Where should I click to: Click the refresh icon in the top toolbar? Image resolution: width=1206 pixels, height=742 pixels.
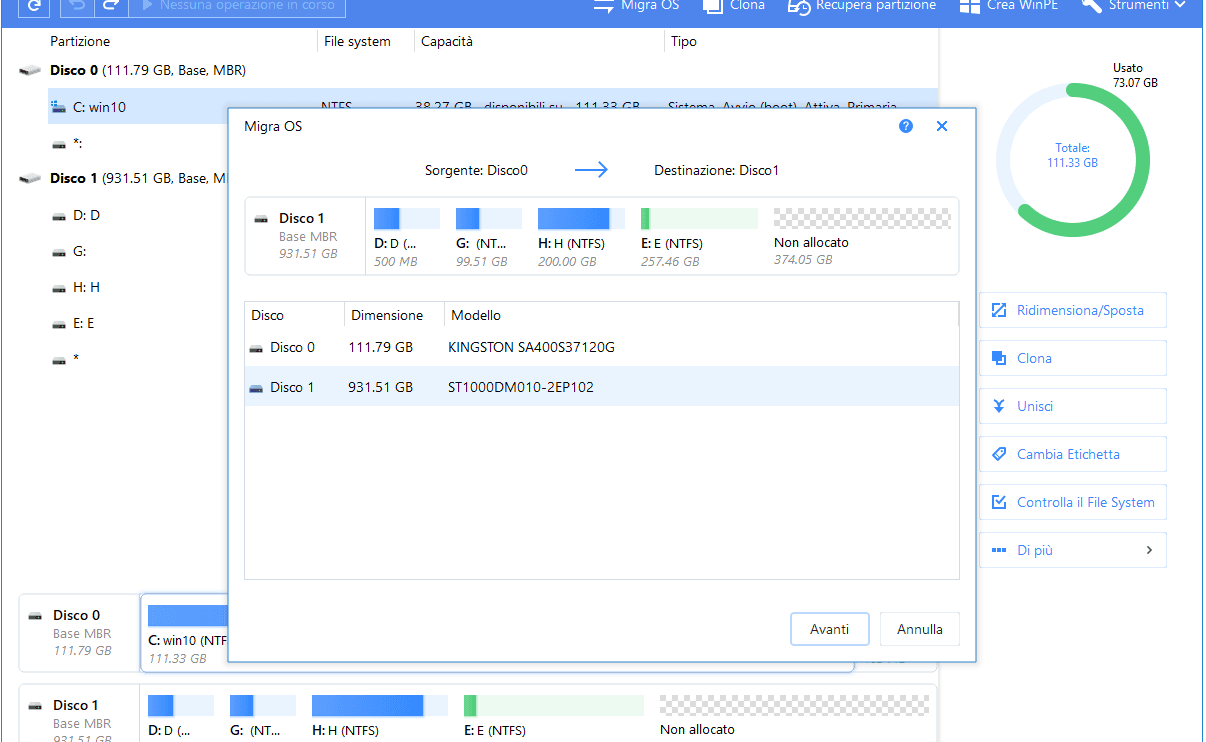34,6
